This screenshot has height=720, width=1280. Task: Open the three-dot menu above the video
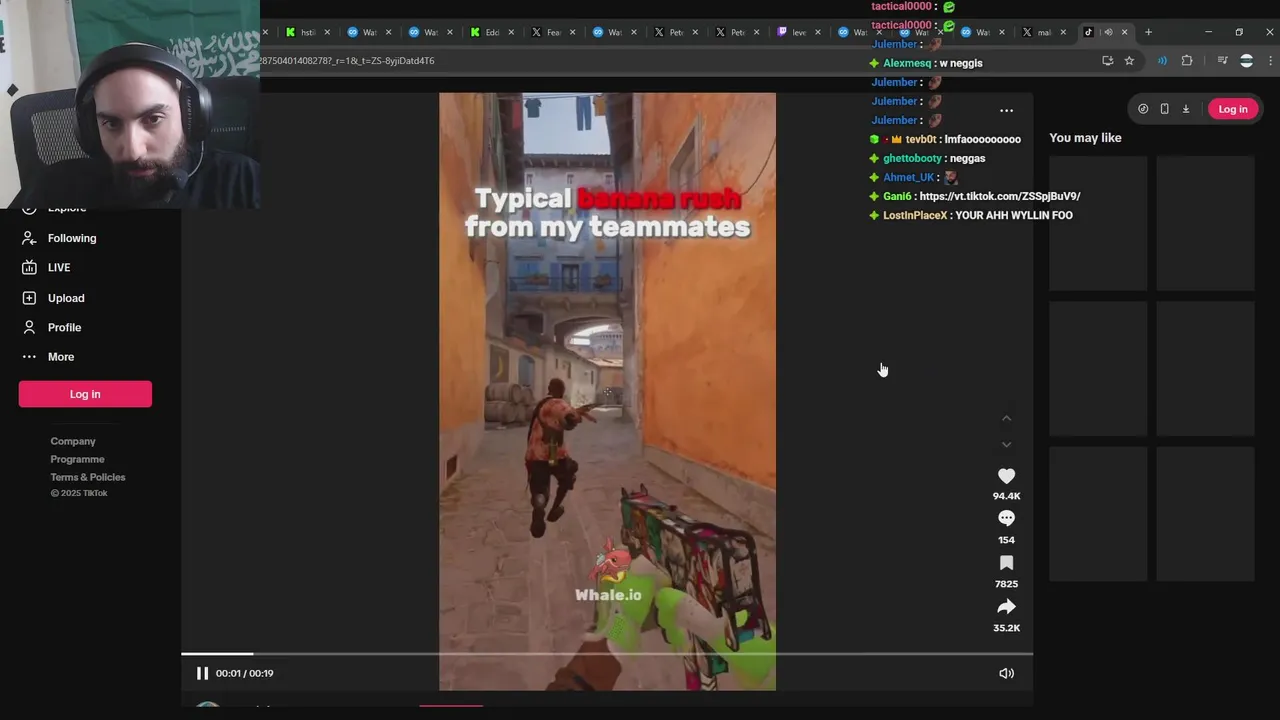click(x=1006, y=111)
